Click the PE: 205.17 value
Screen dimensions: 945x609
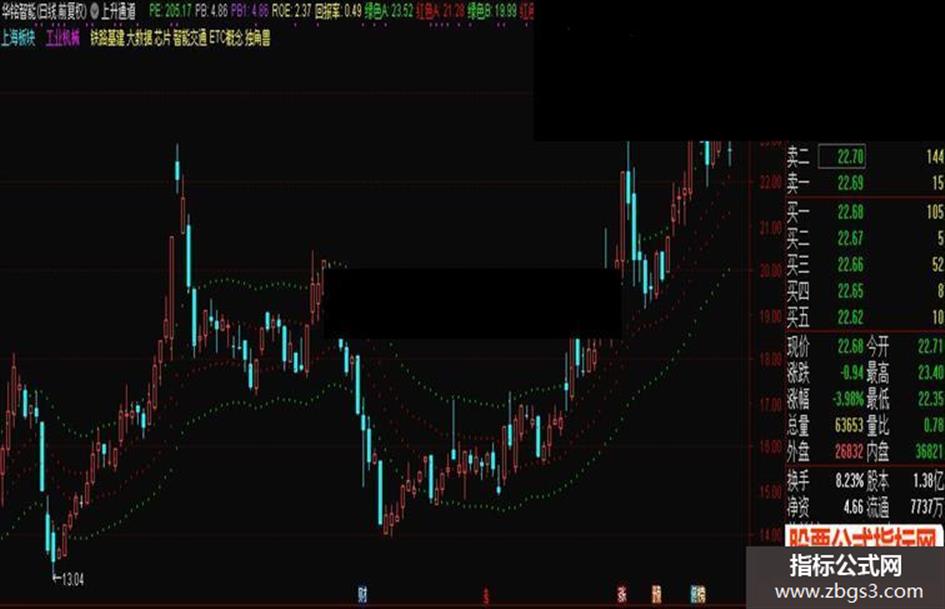pyautogui.click(x=170, y=11)
